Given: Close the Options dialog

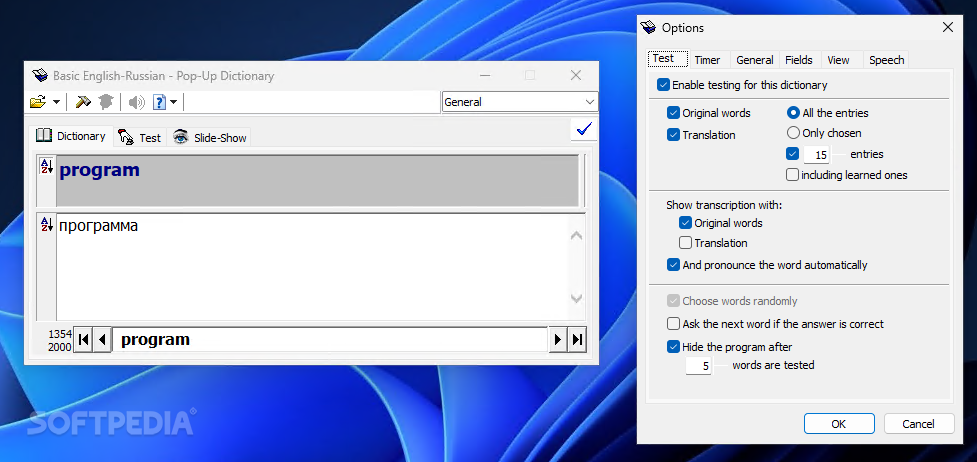Looking at the screenshot, I should 948,27.
